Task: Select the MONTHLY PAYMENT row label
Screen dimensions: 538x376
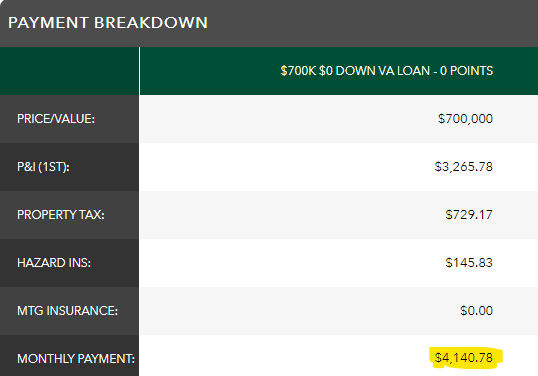Action: coord(76,359)
